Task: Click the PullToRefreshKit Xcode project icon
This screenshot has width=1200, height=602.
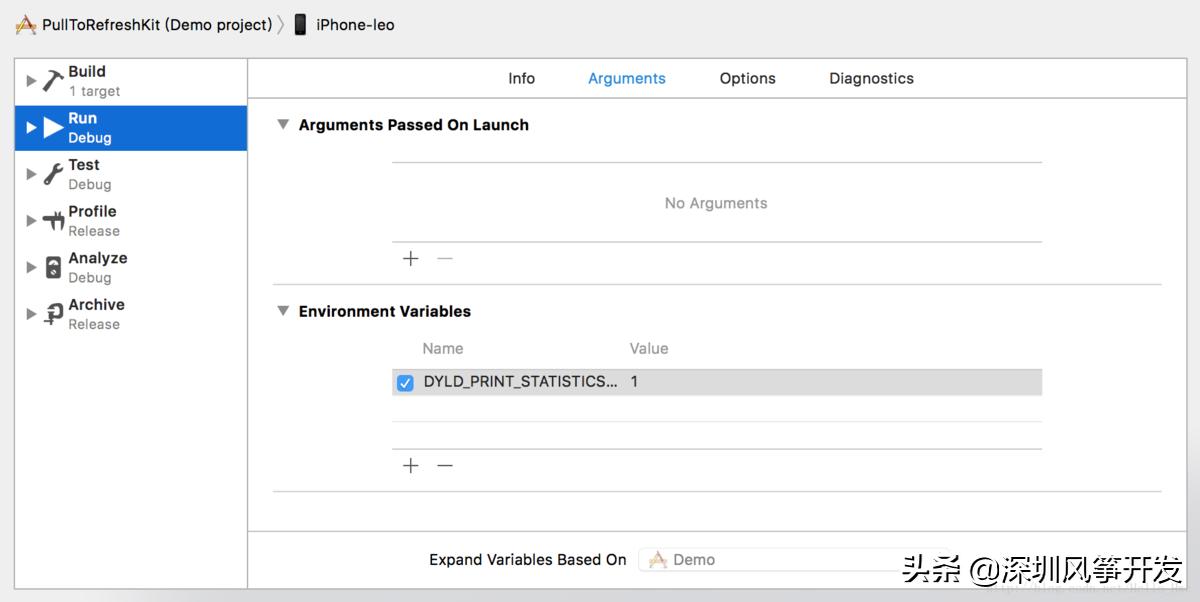Action: pos(26,25)
